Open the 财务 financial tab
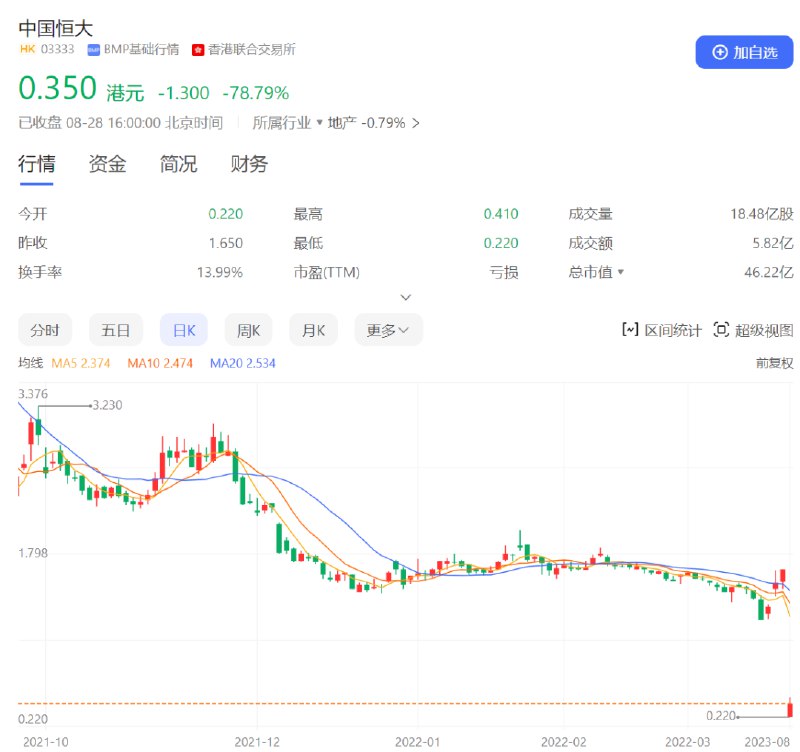Image resolution: width=800 pixels, height=752 pixels. pyautogui.click(x=247, y=165)
